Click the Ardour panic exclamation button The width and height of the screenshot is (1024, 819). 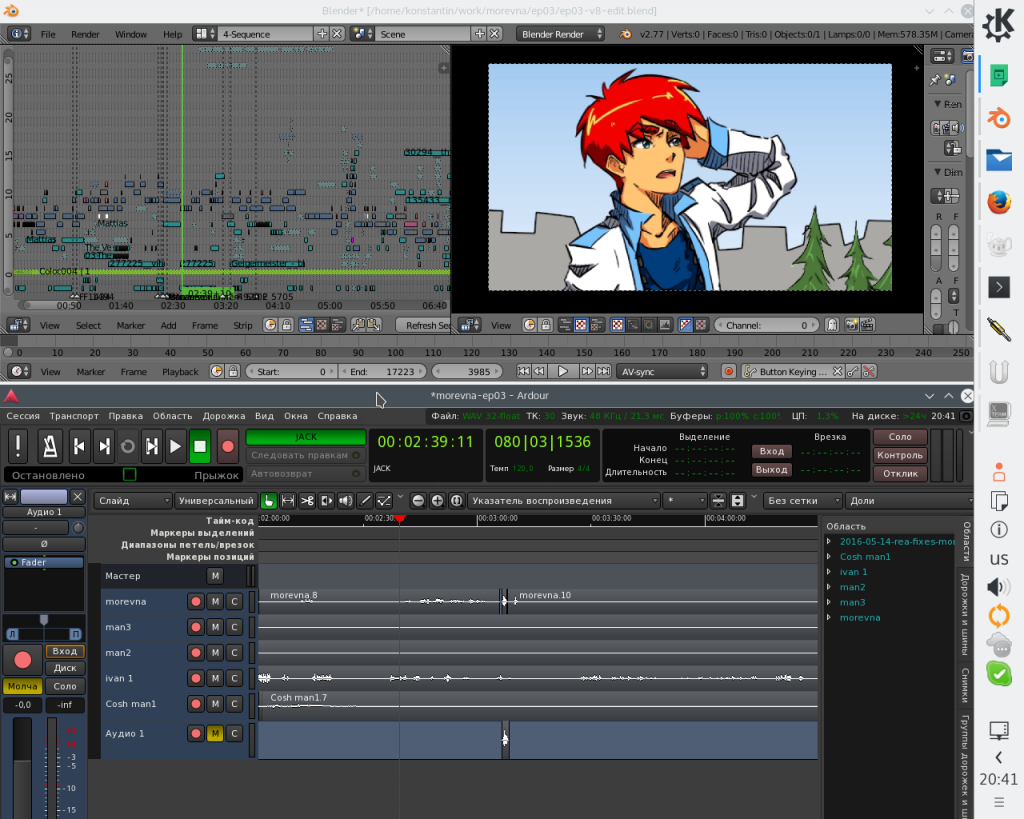pos(18,446)
